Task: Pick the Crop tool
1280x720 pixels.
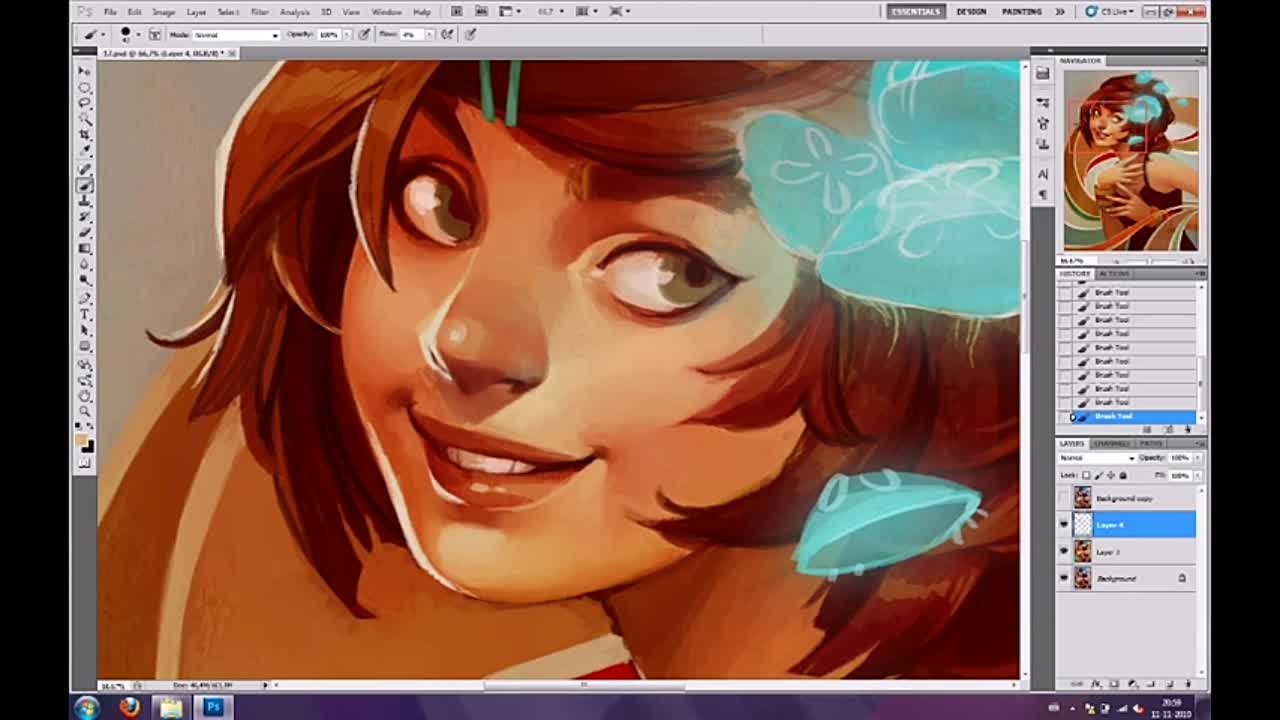Action: tap(85, 135)
